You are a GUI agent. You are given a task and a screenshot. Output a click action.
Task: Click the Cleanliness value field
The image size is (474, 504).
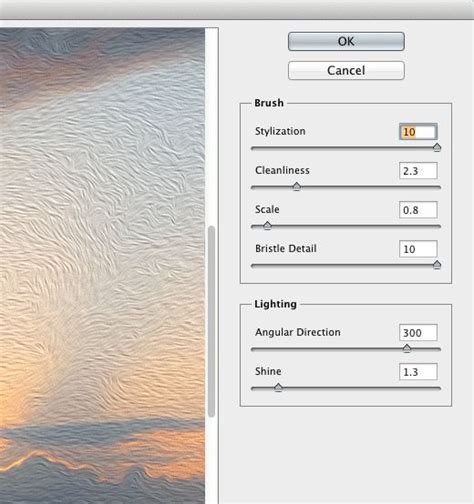click(x=418, y=171)
